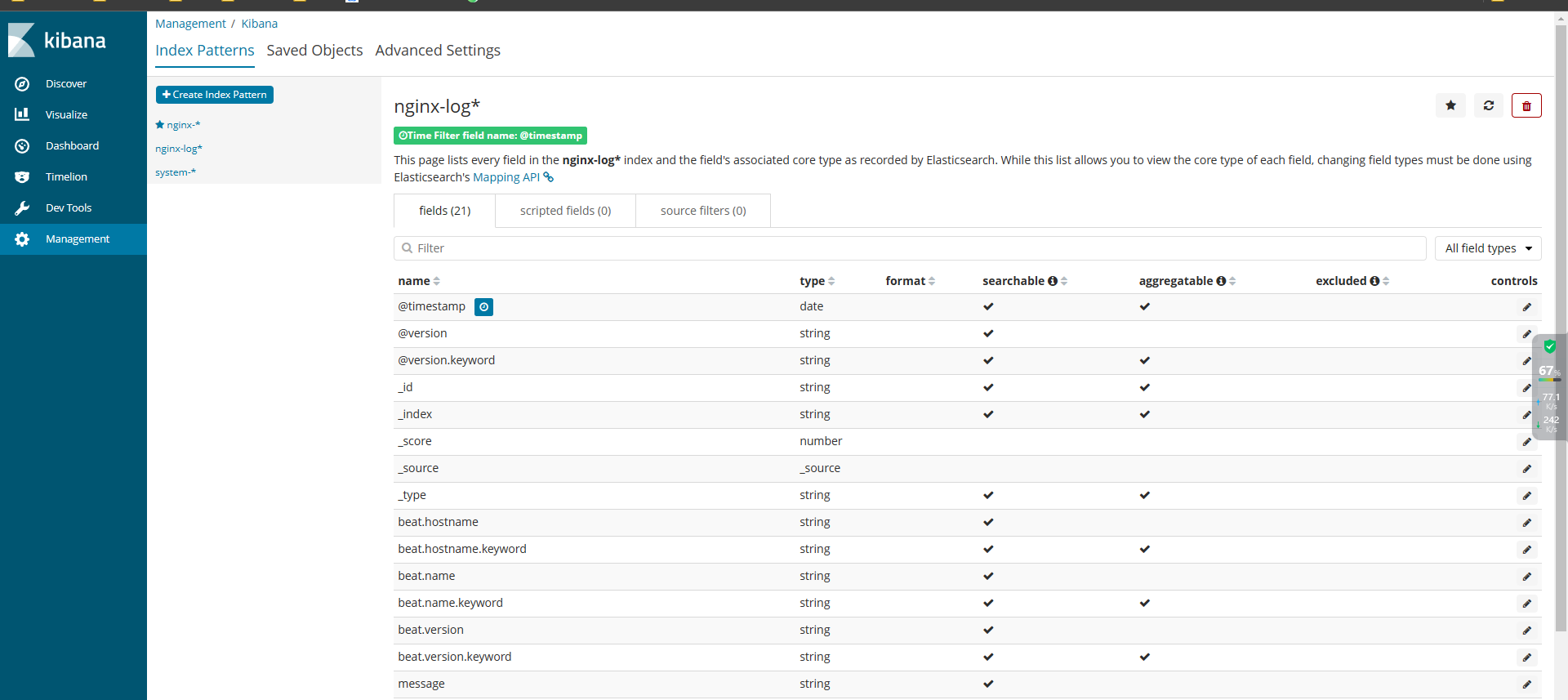Edit the _score field with pencil icon
1568x700 pixels.
pyautogui.click(x=1526, y=442)
